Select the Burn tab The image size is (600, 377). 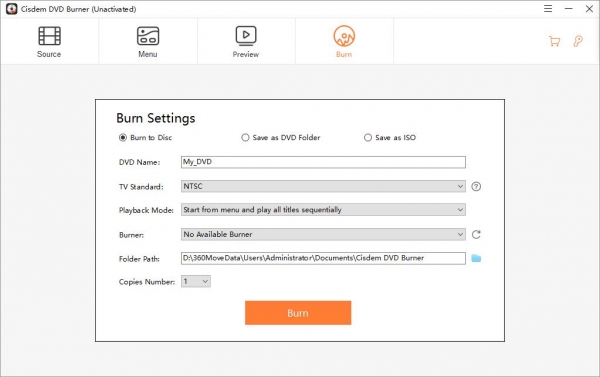[x=344, y=42]
